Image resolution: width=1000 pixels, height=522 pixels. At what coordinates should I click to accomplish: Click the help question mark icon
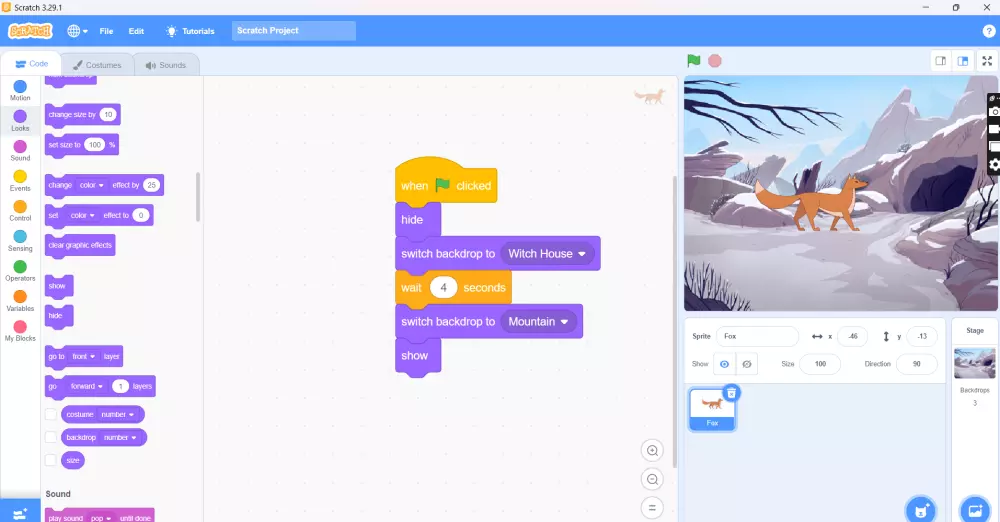(989, 31)
